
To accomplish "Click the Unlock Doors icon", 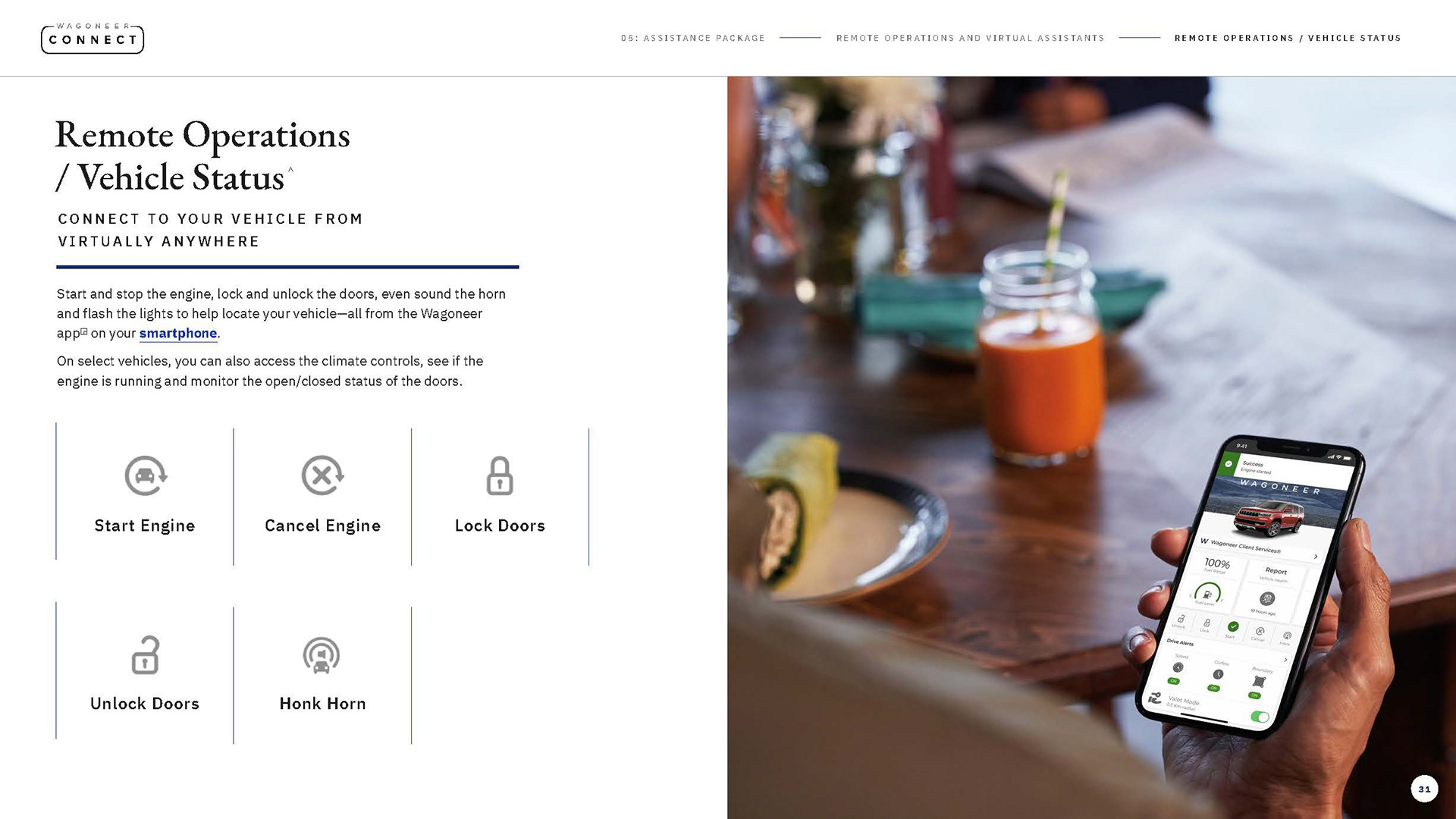I will pyautogui.click(x=145, y=654).
